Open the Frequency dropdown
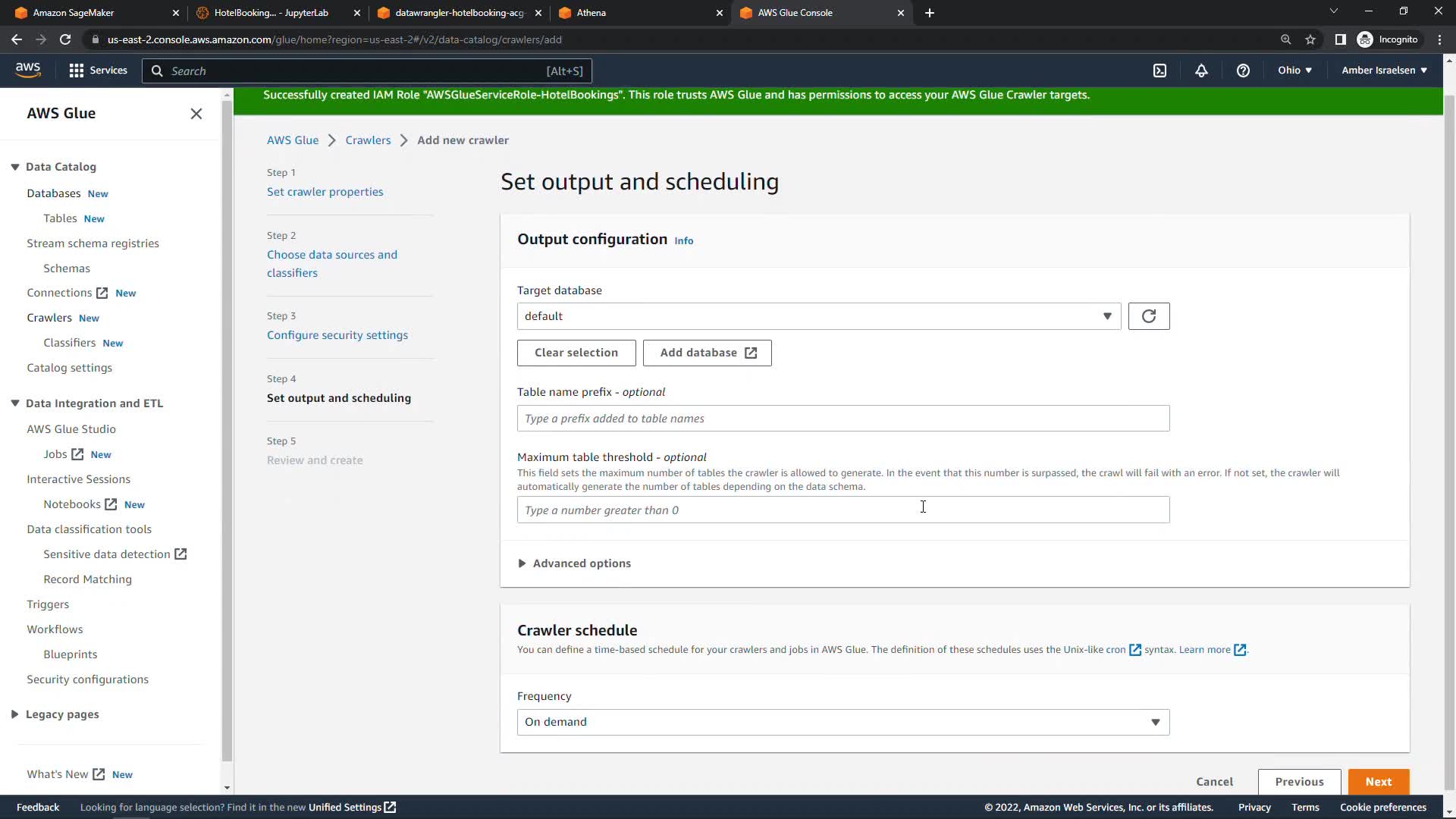Viewport: 1456px width, 819px height. pyautogui.click(x=843, y=722)
